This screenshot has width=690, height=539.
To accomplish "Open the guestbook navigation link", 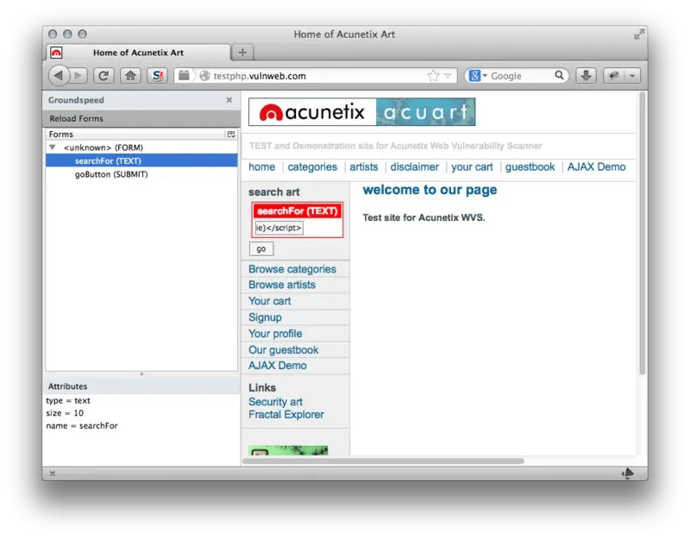I will pyautogui.click(x=529, y=167).
